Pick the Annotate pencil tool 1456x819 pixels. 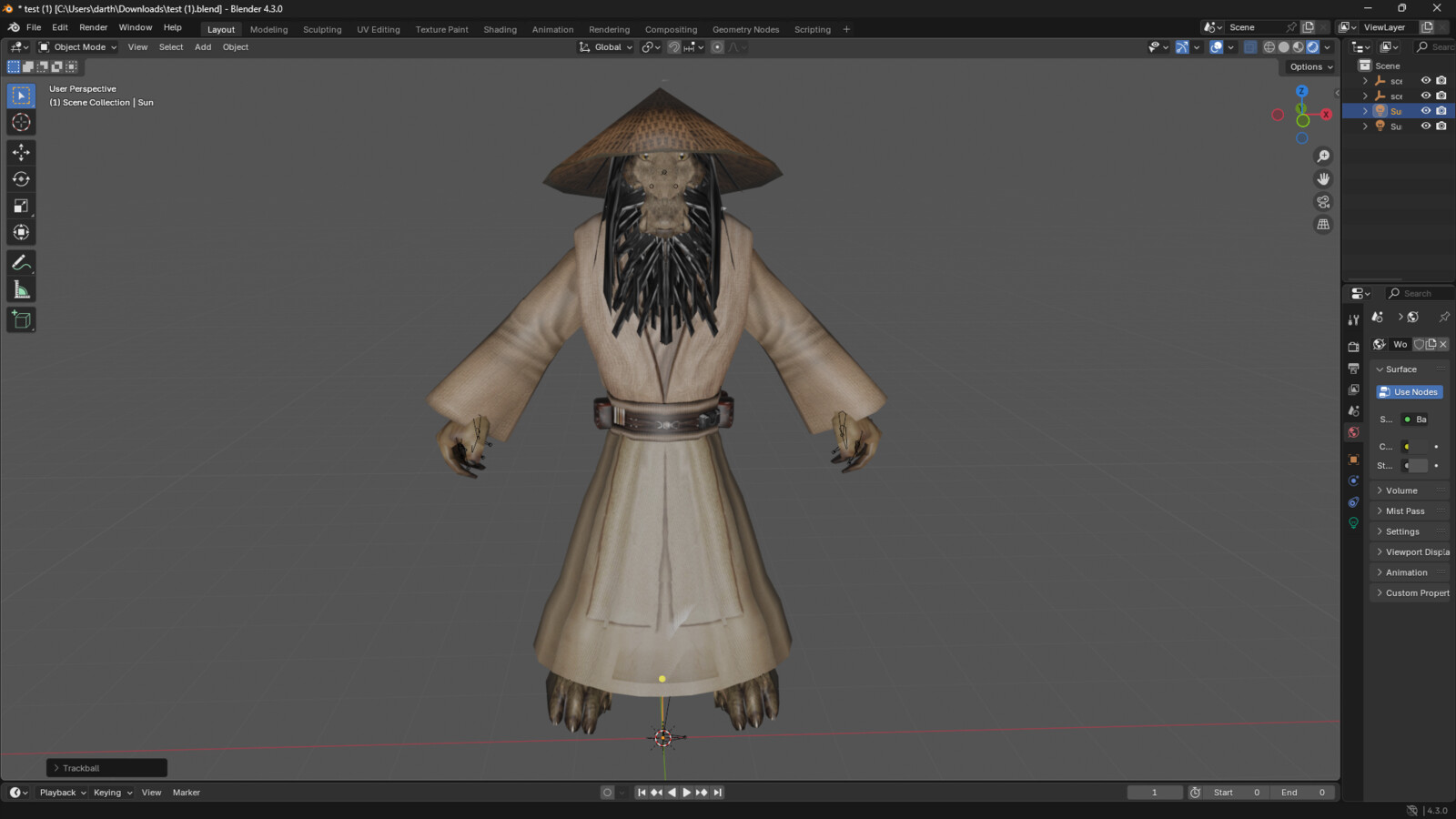point(21,263)
